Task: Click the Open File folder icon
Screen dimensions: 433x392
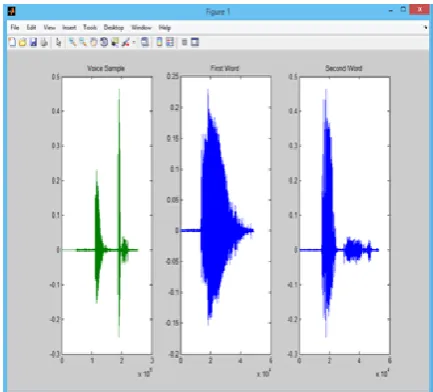Action: [x=23, y=42]
